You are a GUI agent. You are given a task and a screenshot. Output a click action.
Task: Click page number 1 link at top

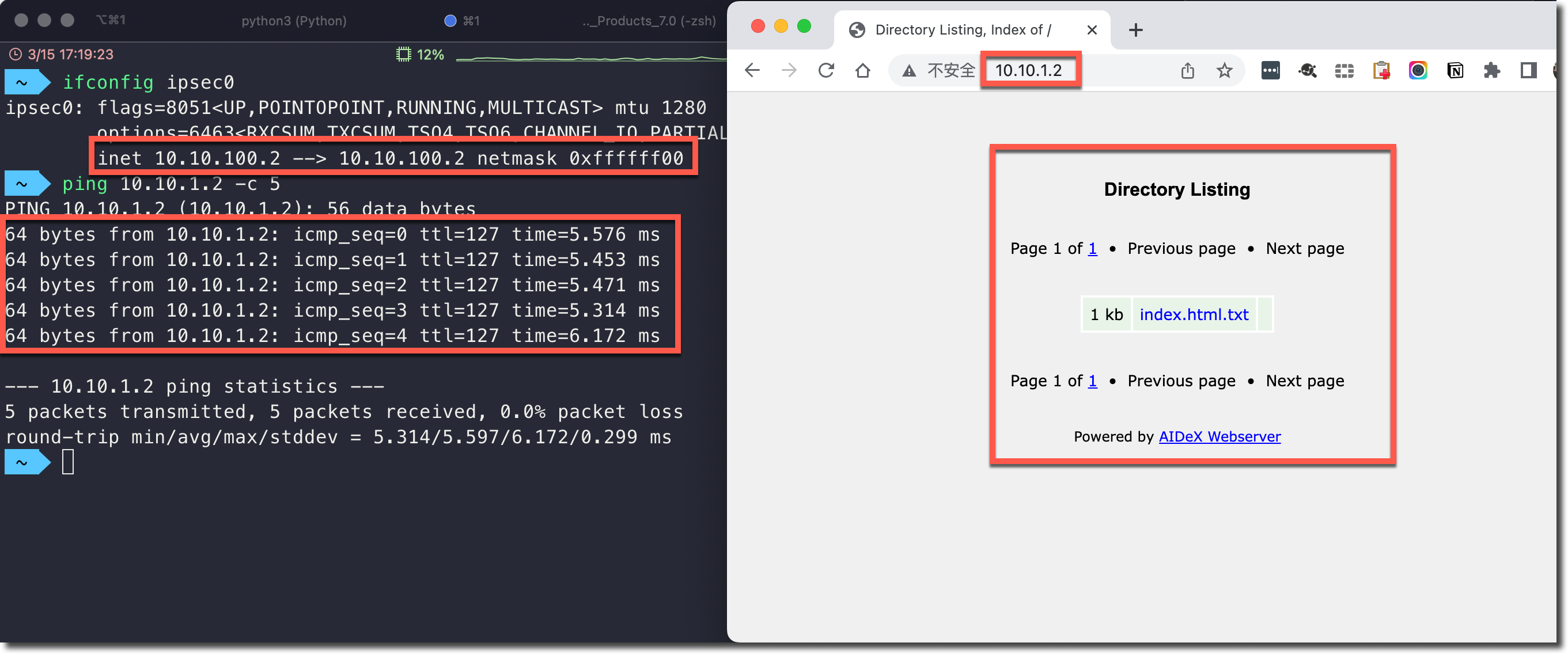[1092, 249]
